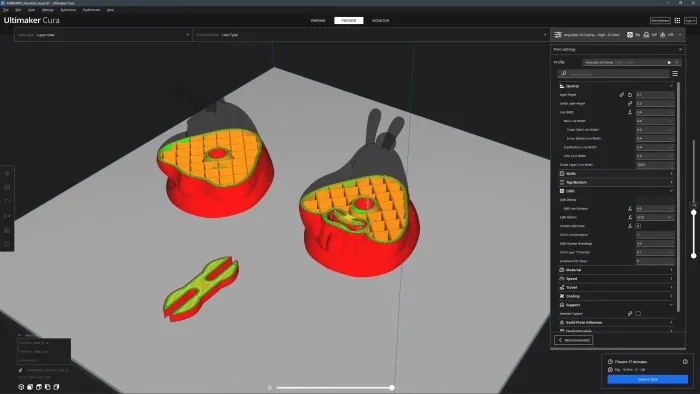Open the settings visibility hamburger menu
Image resolution: width=700 pixels, height=394 pixels.
[675, 74]
